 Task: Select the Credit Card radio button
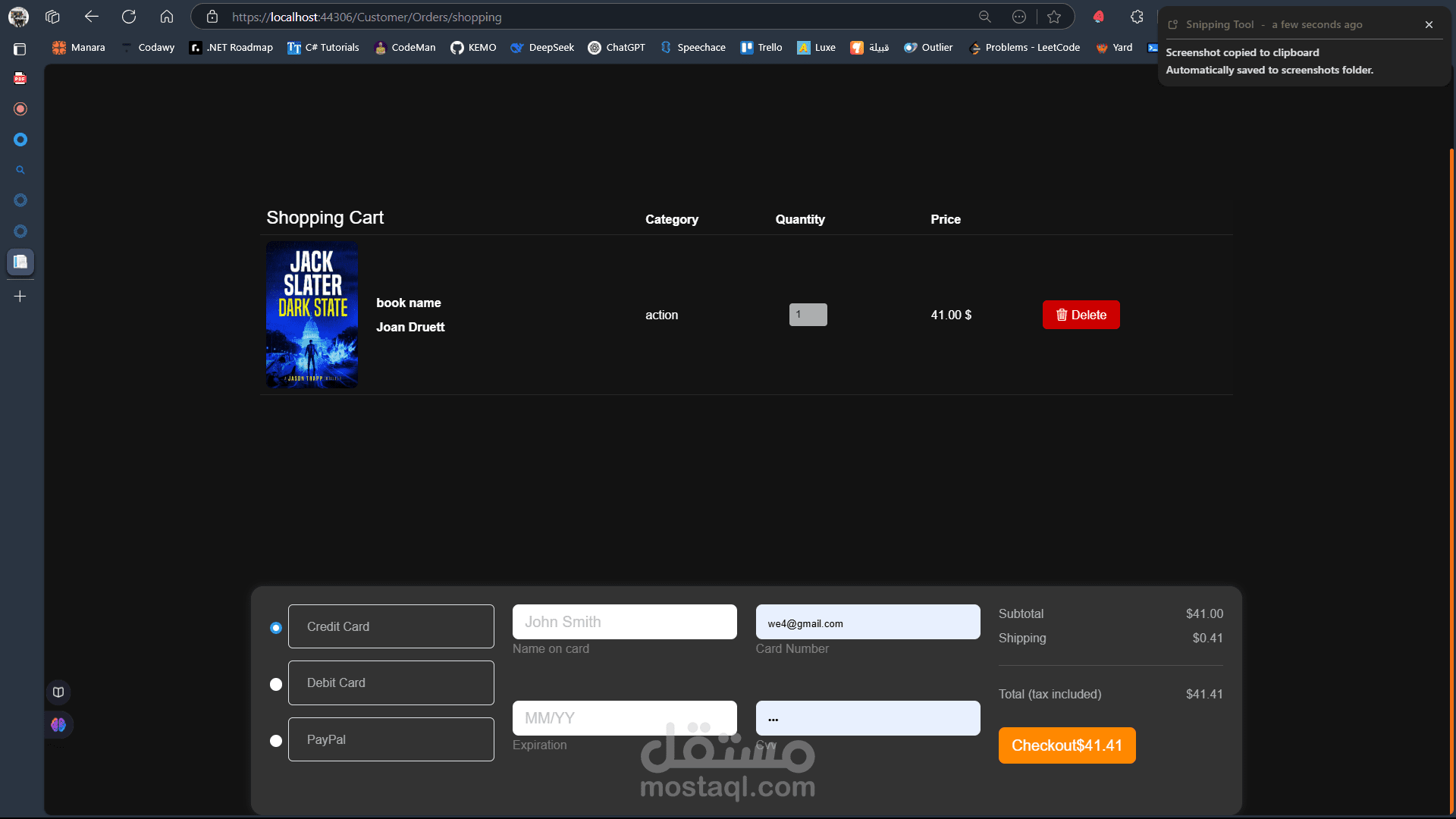[x=276, y=628]
